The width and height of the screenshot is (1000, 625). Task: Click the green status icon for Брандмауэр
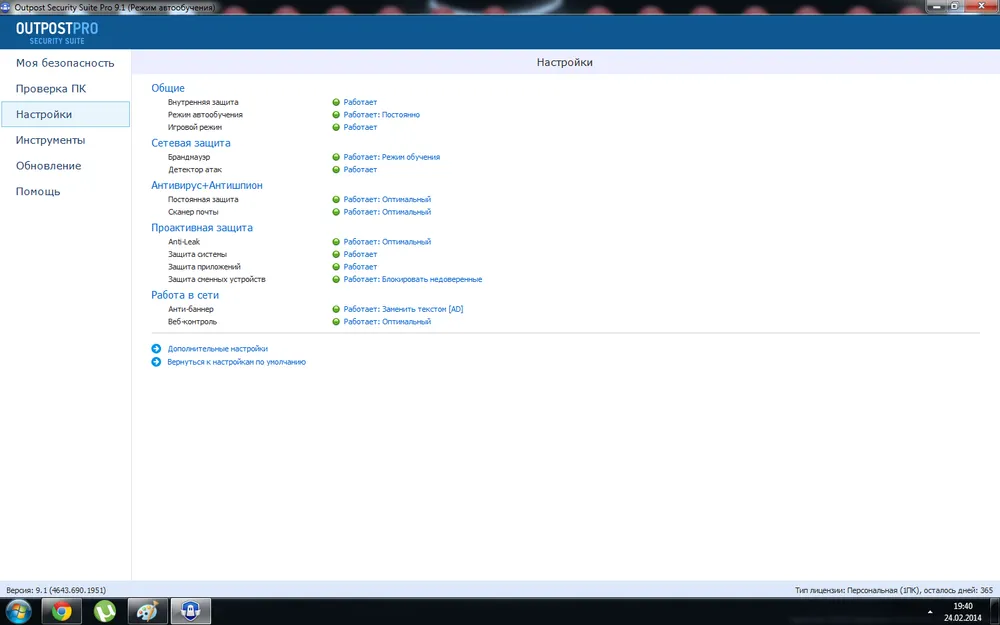[337, 157]
